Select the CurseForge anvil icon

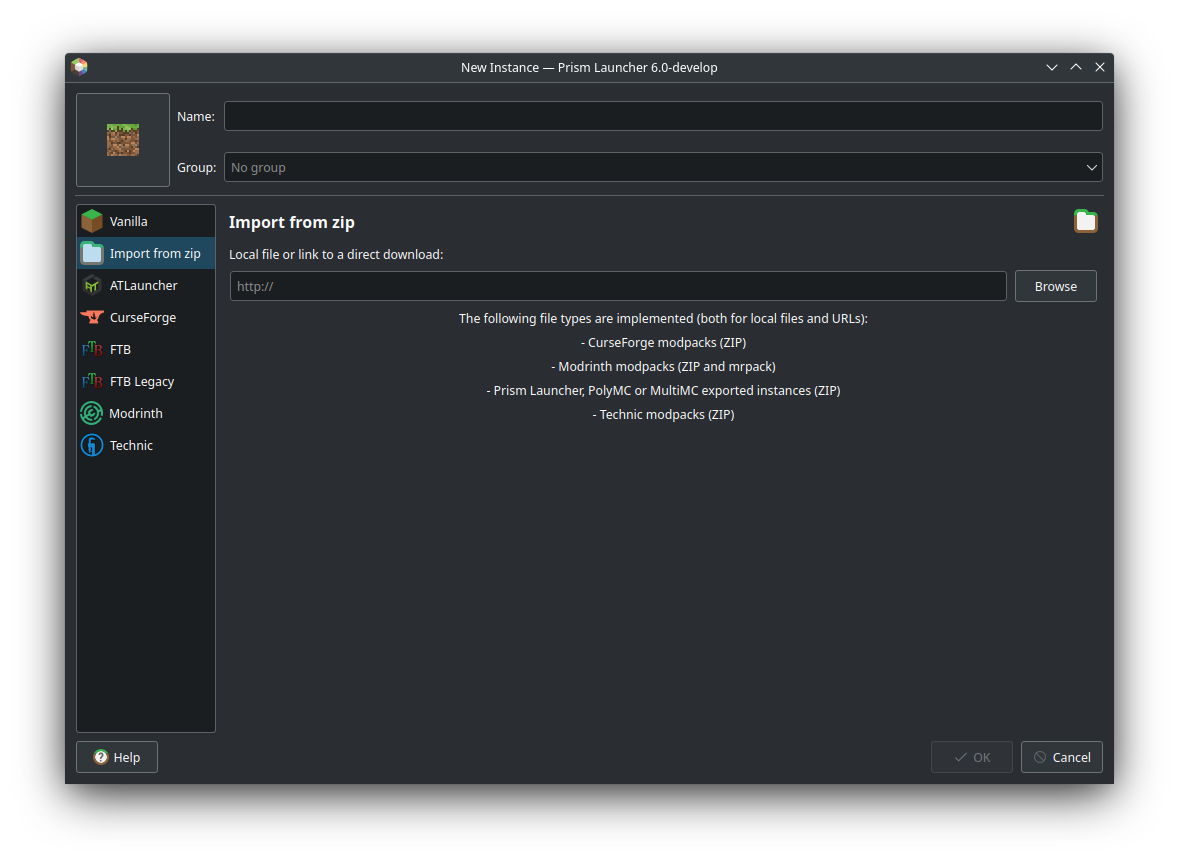pyautogui.click(x=92, y=317)
